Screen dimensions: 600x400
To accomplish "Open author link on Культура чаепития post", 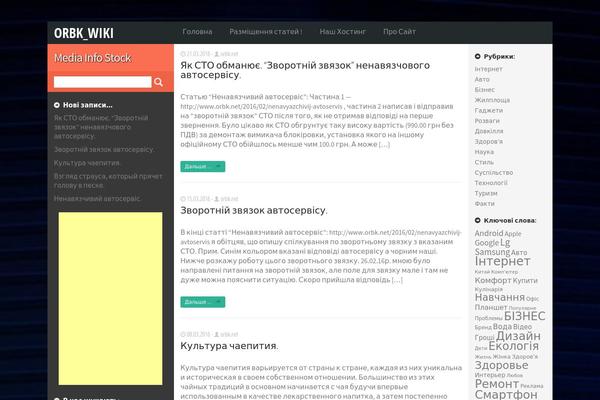I will (x=229, y=335).
